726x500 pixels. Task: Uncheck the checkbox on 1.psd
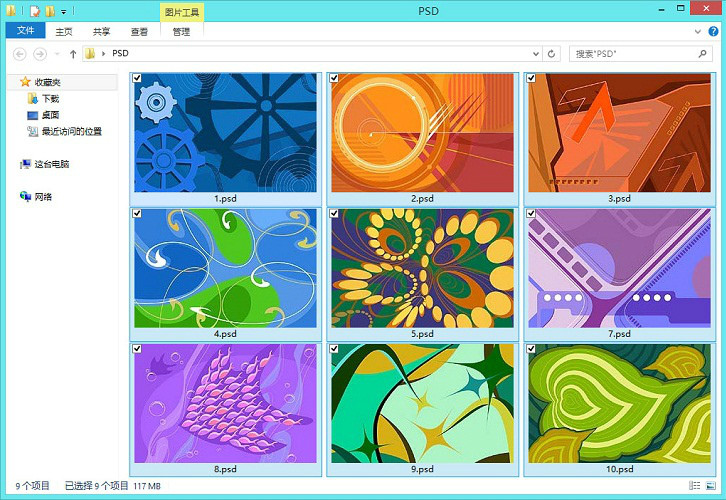pyautogui.click(x=137, y=78)
